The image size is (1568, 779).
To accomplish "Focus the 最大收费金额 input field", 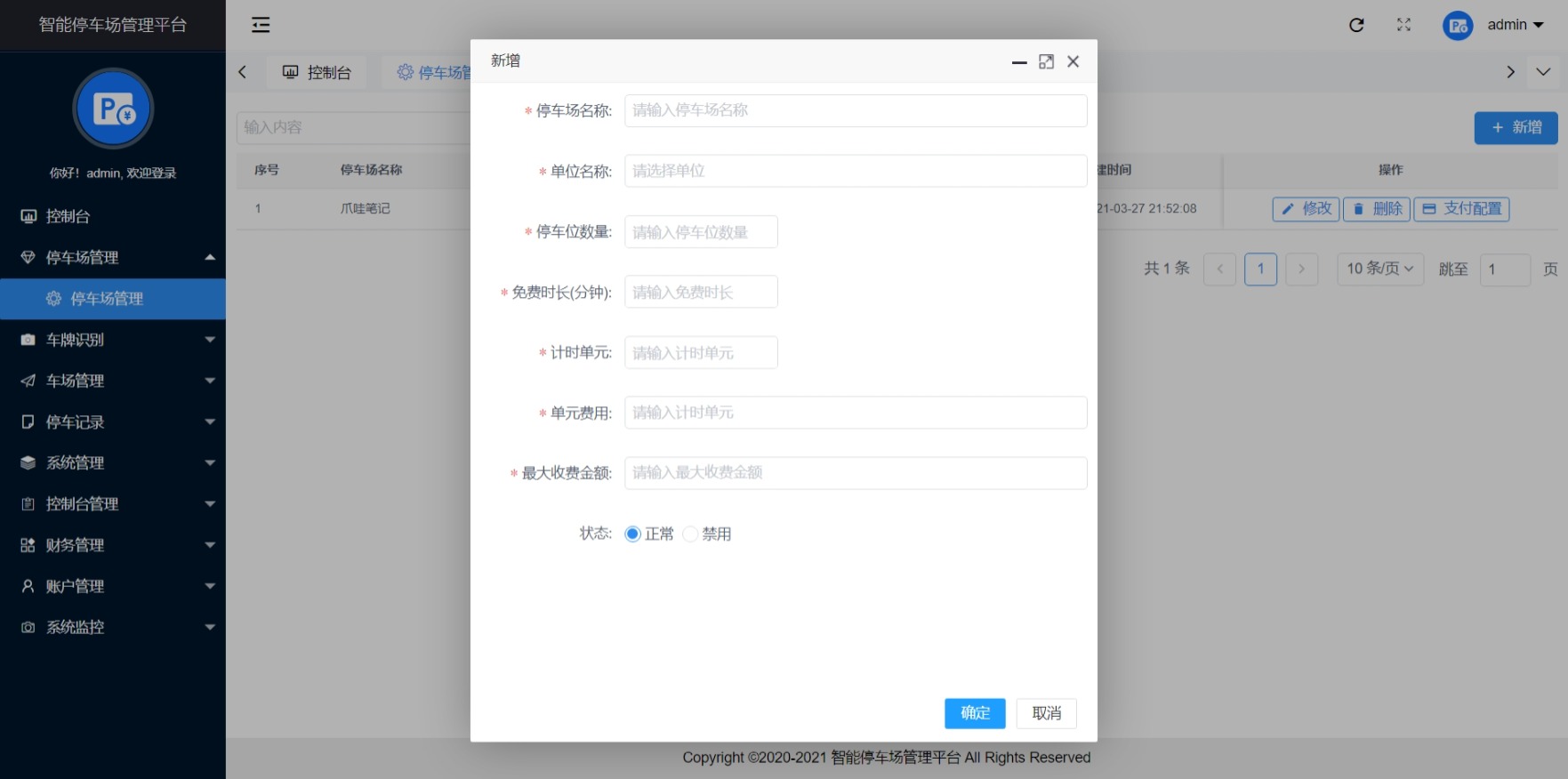I will click(x=856, y=473).
